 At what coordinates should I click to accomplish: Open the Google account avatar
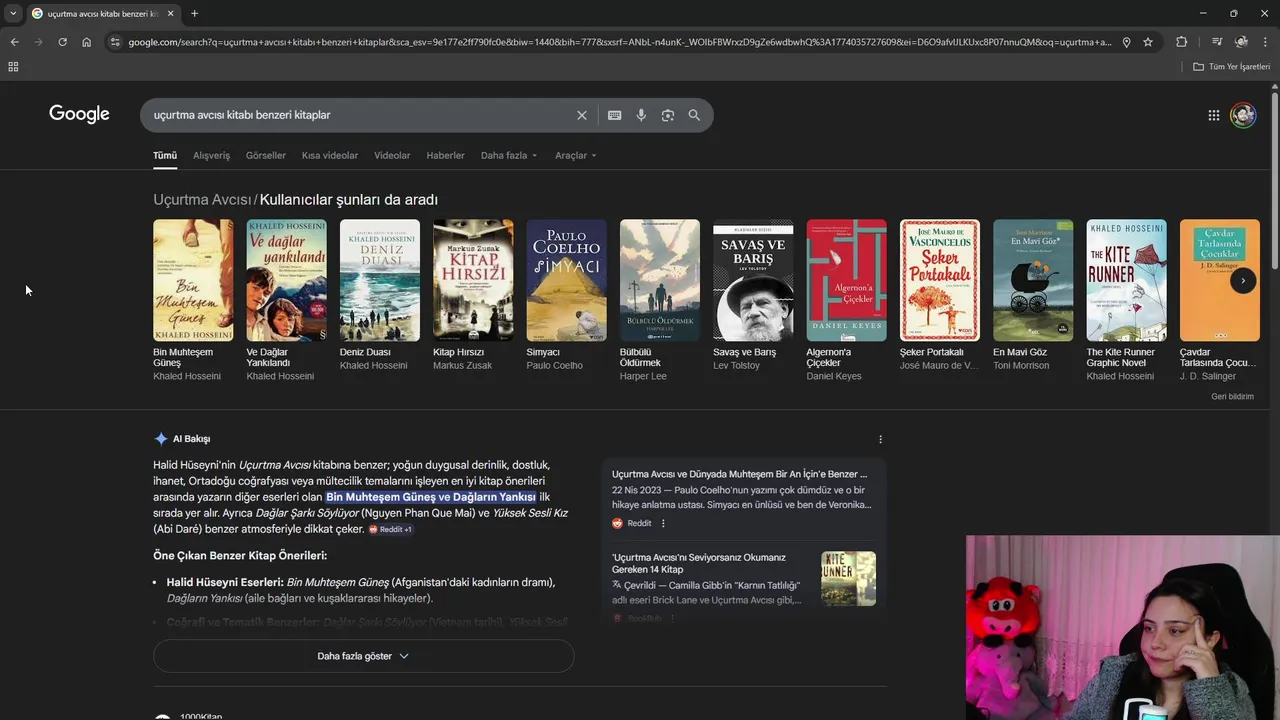click(x=1243, y=115)
